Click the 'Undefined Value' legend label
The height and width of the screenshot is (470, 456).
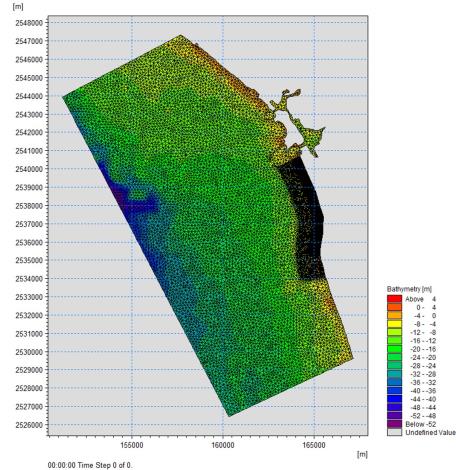click(x=430, y=432)
